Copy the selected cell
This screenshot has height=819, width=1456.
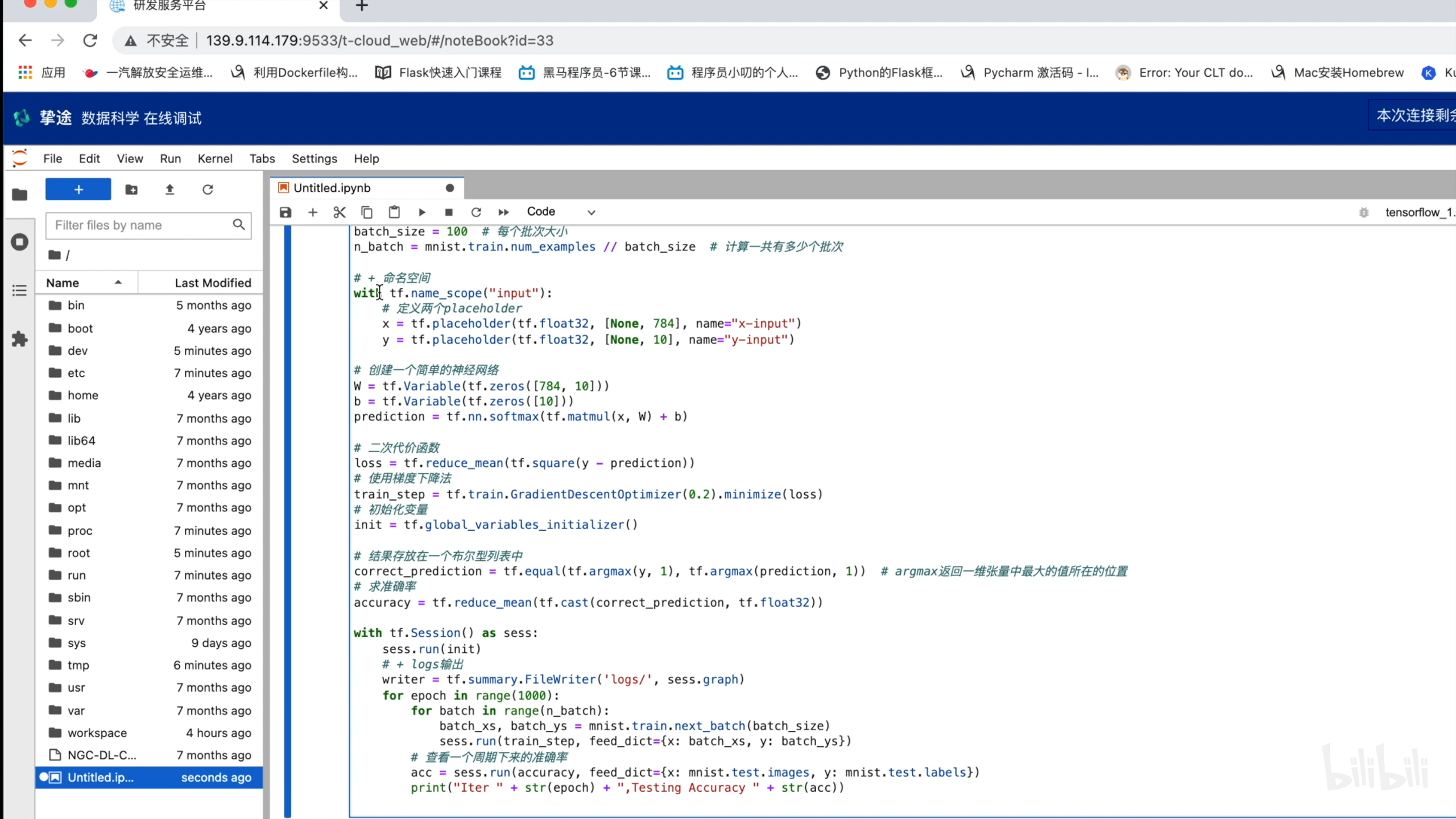click(367, 212)
